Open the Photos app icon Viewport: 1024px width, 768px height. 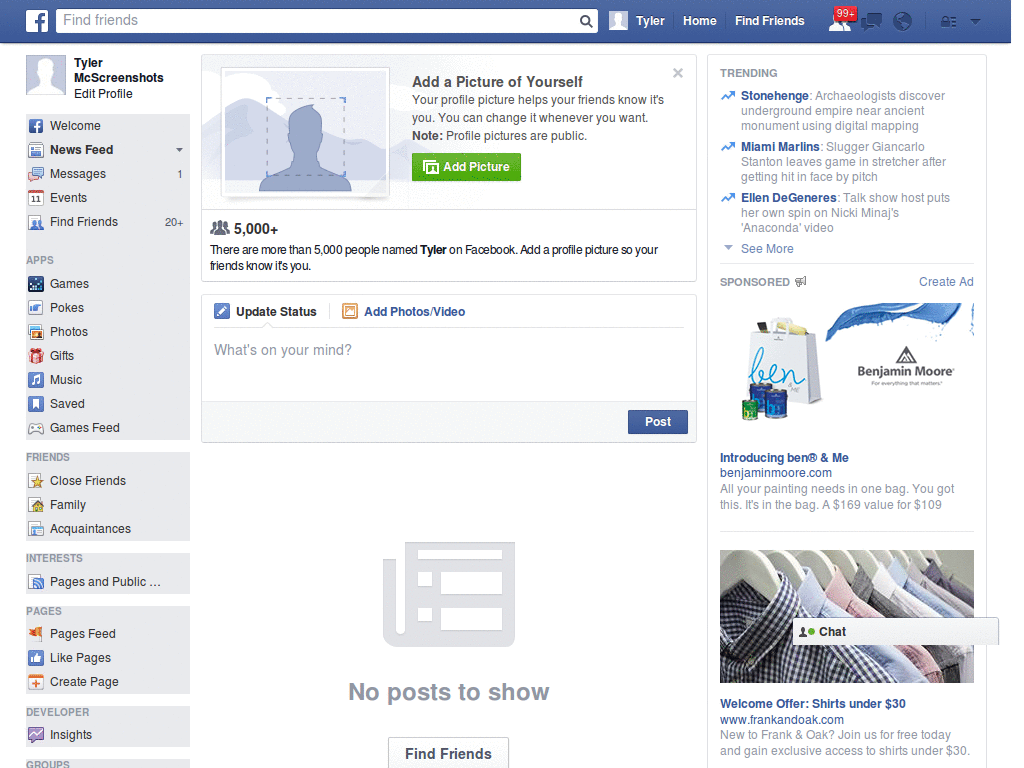click(x=36, y=332)
